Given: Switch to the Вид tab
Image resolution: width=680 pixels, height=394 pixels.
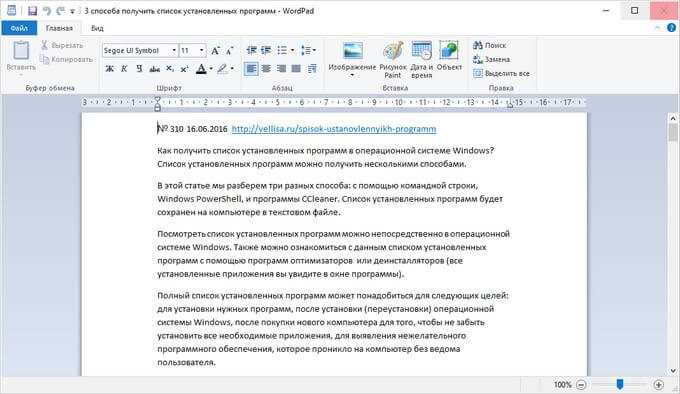Looking at the screenshot, I should click(x=97, y=28).
